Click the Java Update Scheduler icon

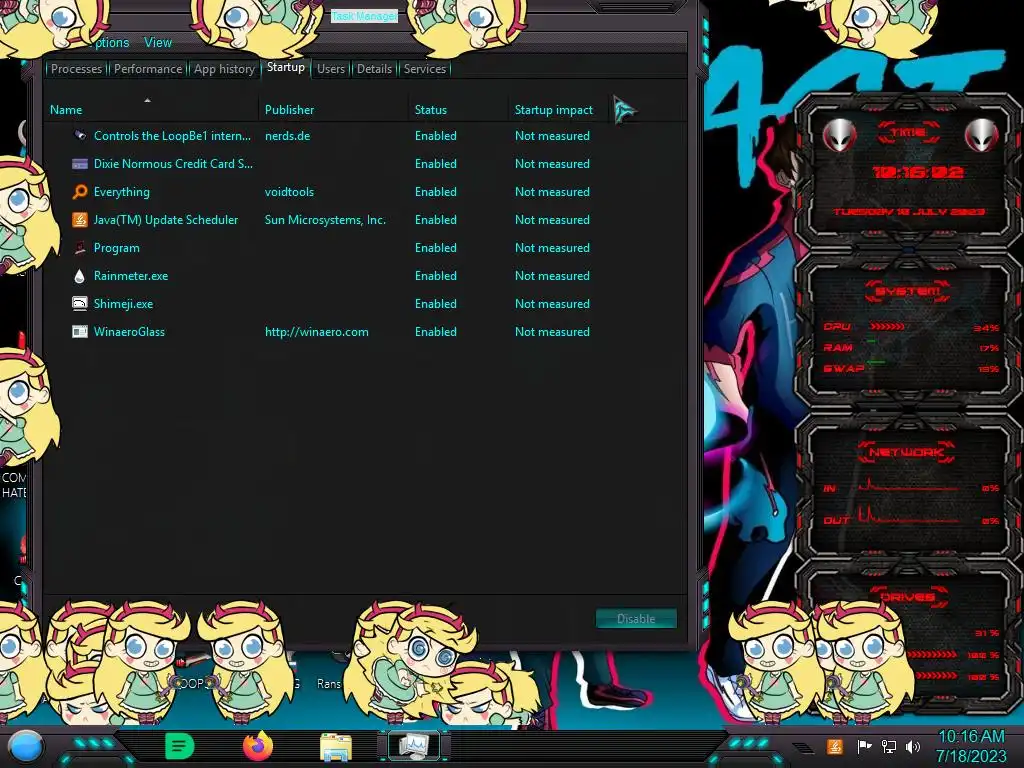pos(80,220)
